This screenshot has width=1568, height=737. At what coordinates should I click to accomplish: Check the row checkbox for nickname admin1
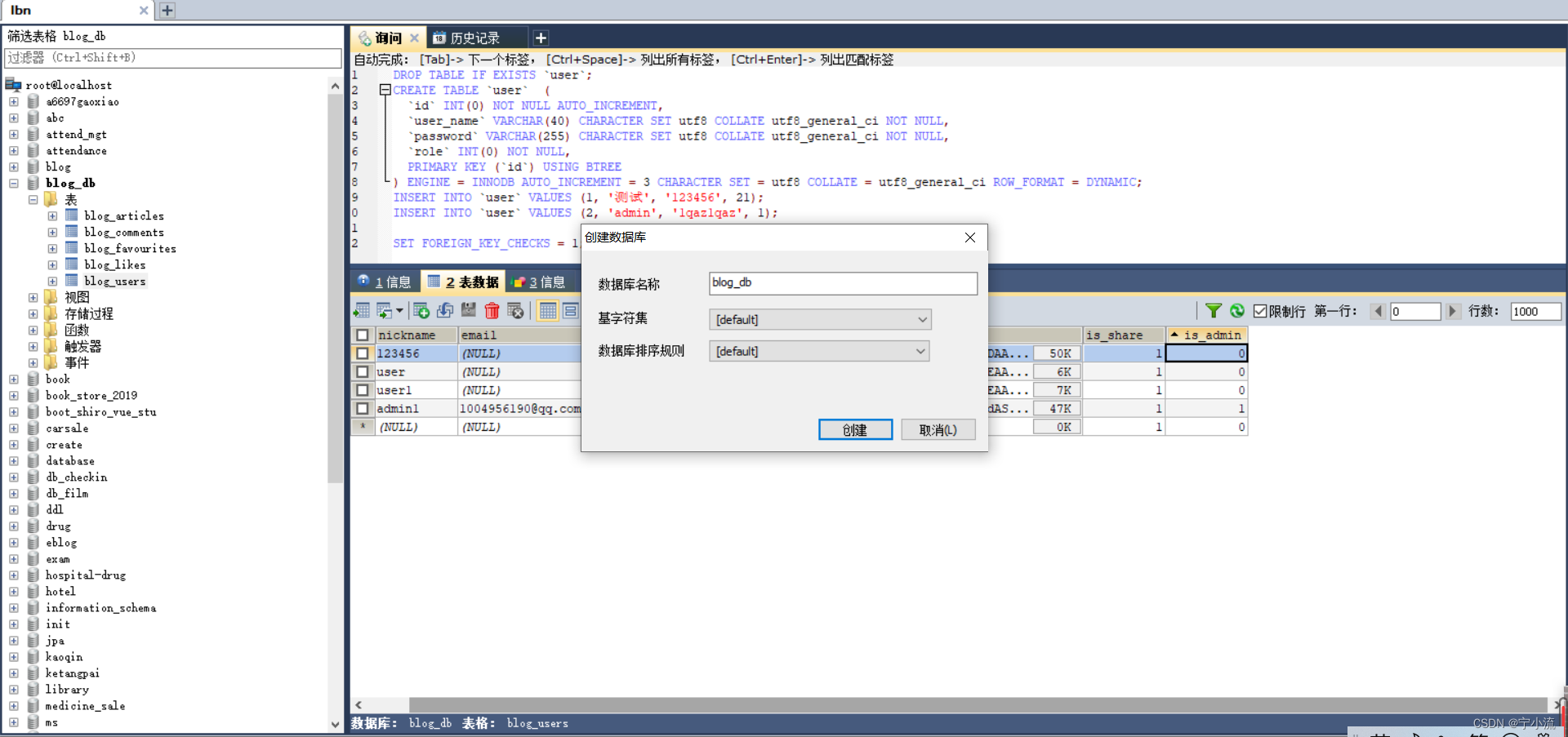(363, 408)
